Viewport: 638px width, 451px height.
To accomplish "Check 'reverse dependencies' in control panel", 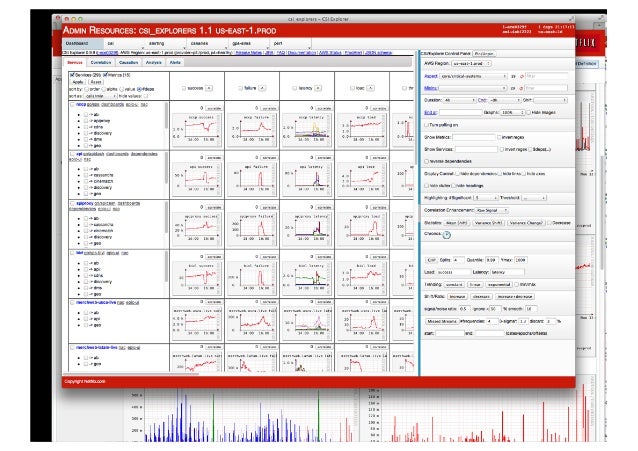I will coord(426,162).
